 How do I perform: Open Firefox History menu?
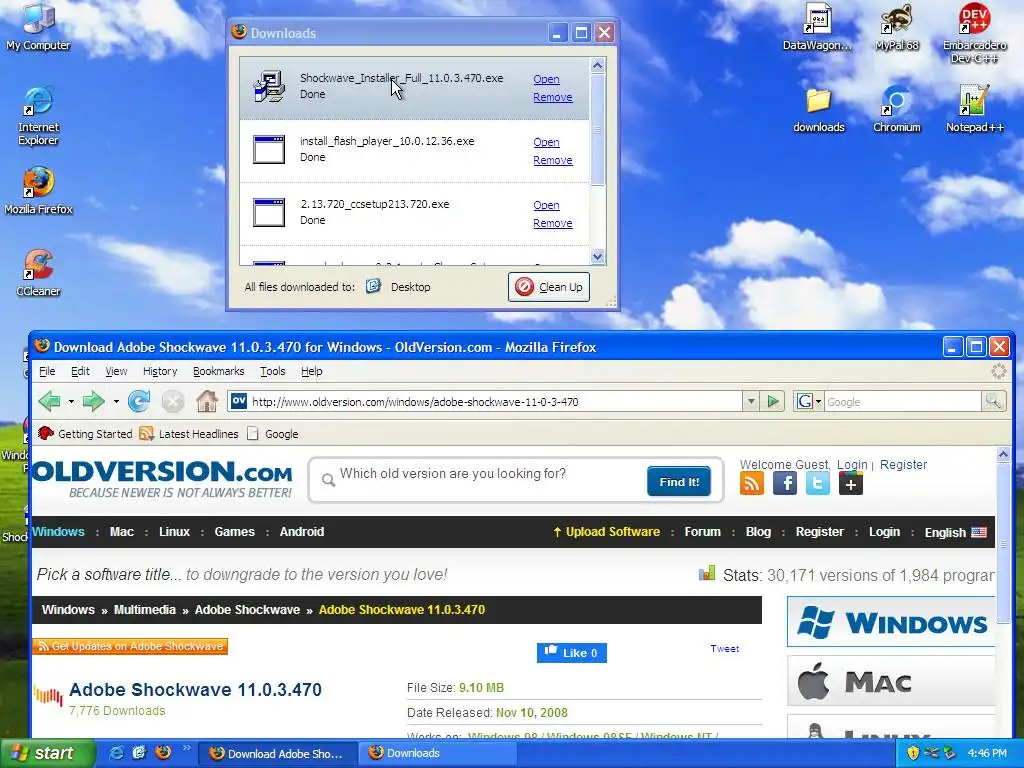pos(160,371)
